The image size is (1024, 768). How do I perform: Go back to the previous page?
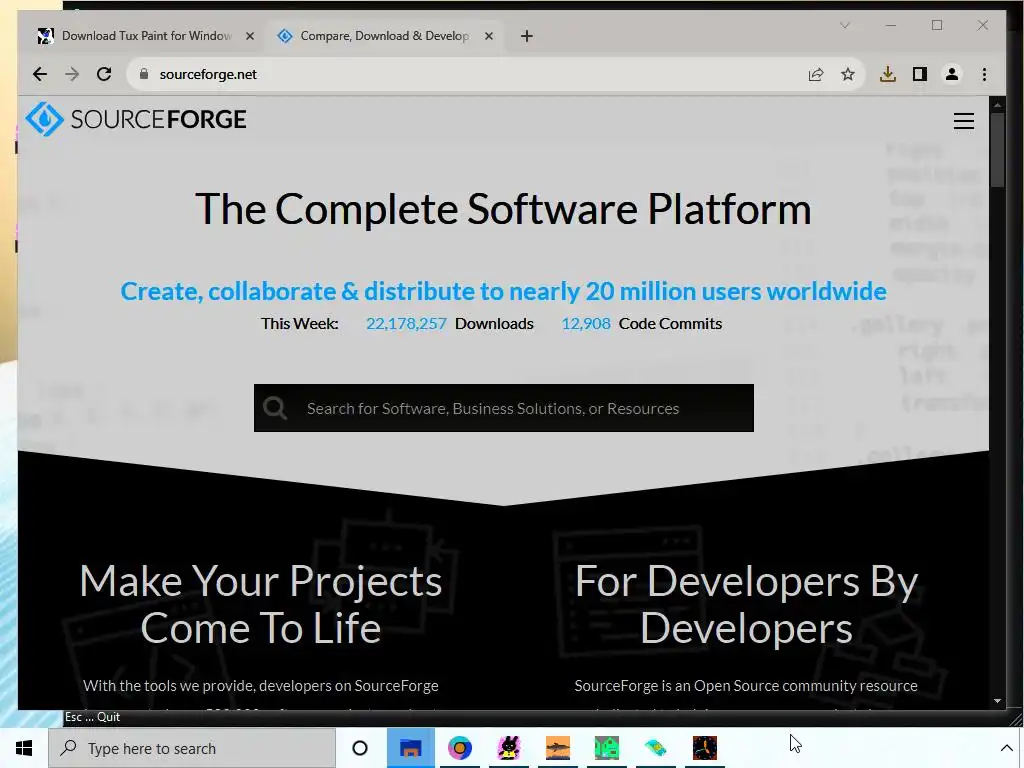point(40,74)
